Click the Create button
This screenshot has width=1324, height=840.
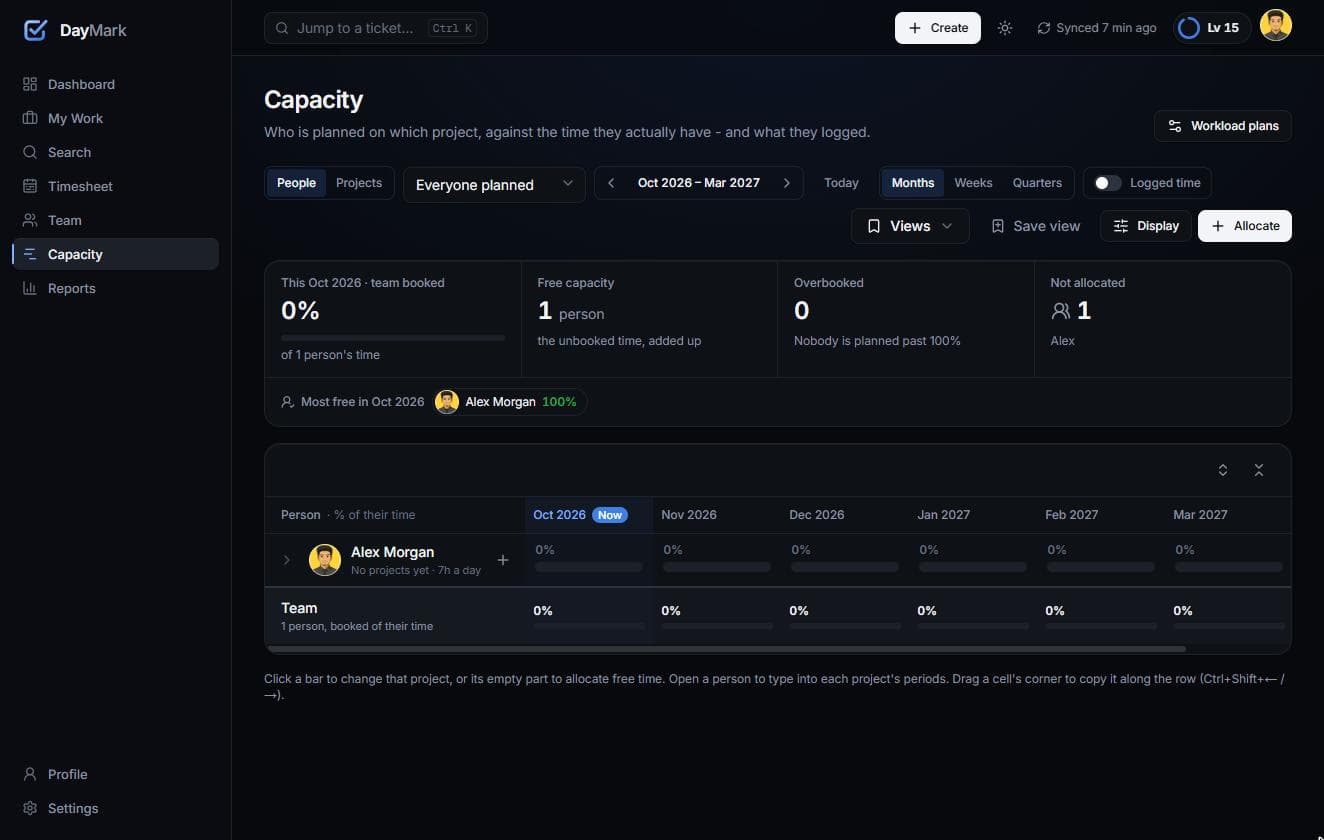pos(938,28)
